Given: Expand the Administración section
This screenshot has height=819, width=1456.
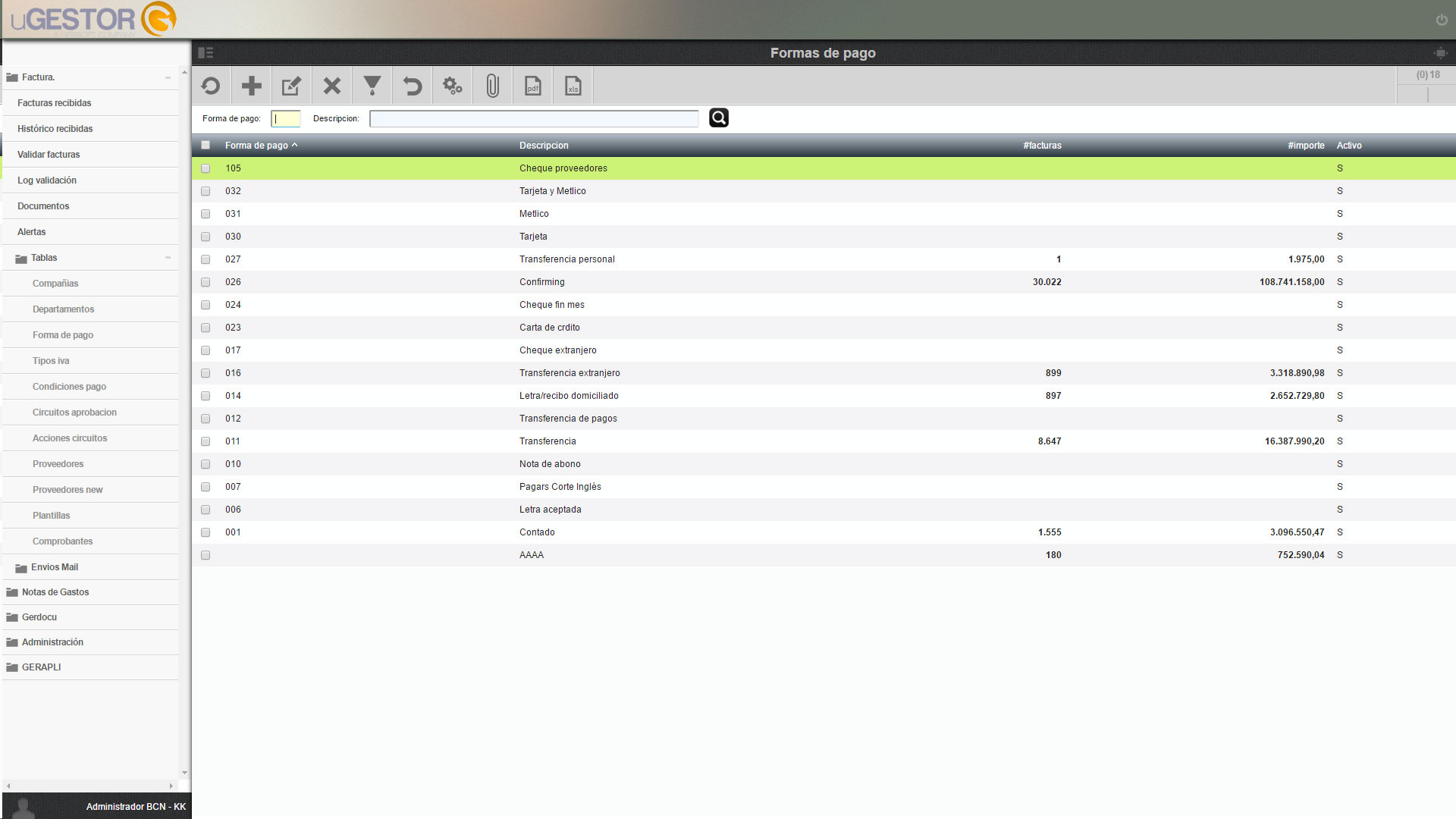Looking at the screenshot, I should click(52, 642).
